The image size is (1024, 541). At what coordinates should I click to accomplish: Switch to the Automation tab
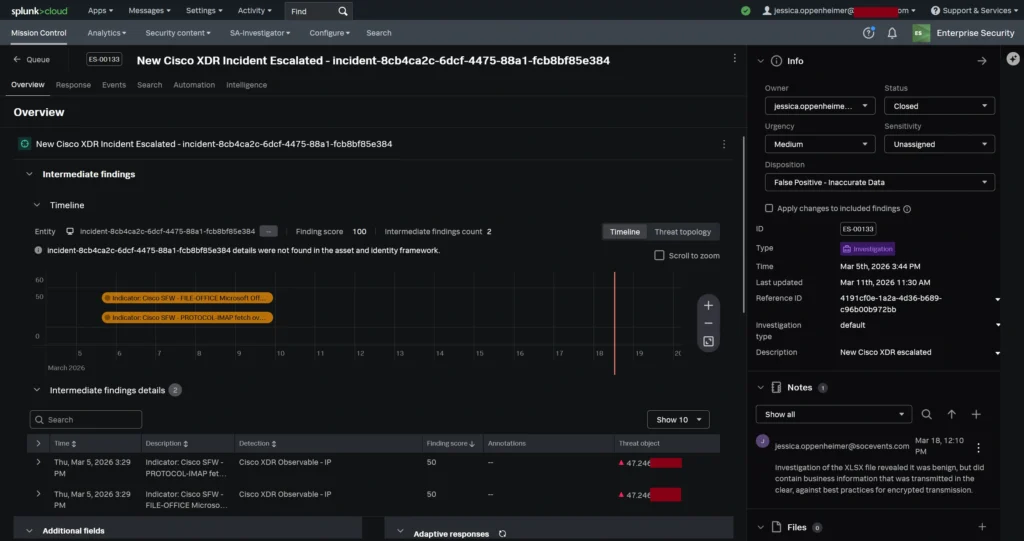(x=194, y=85)
